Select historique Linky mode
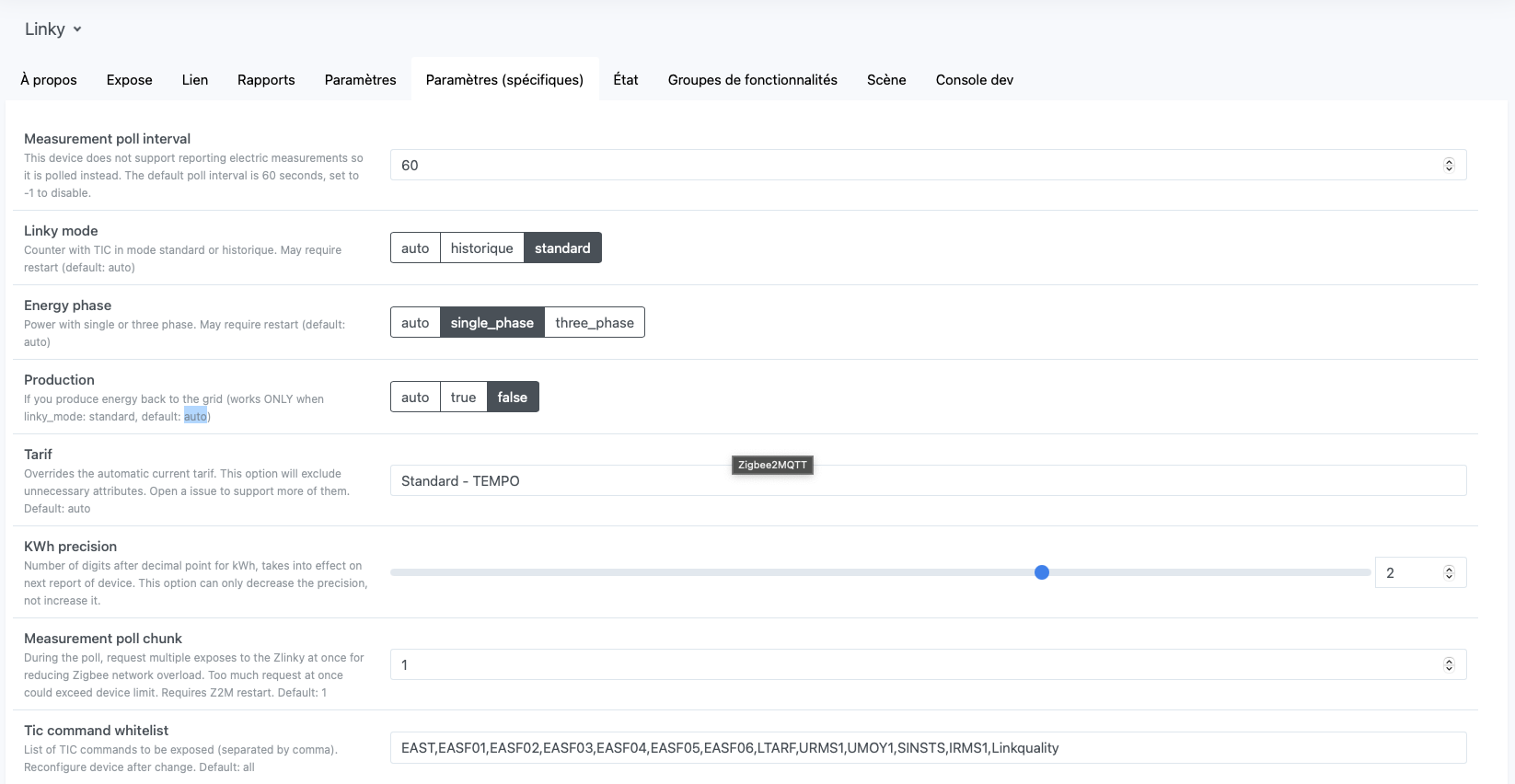Viewport: 1515px width, 784px height. (481, 248)
